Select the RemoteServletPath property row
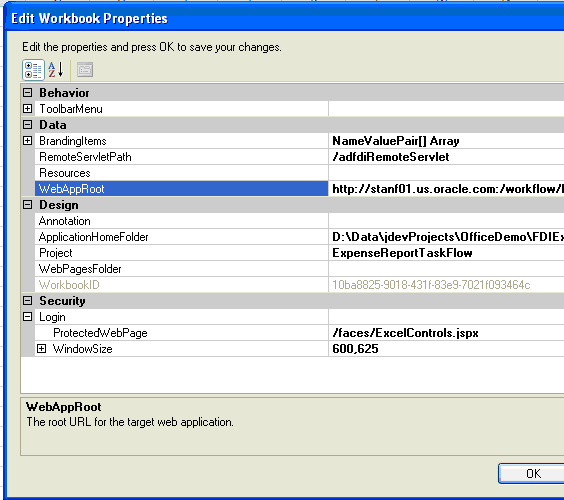This screenshot has height=500, width=564. pos(182,157)
